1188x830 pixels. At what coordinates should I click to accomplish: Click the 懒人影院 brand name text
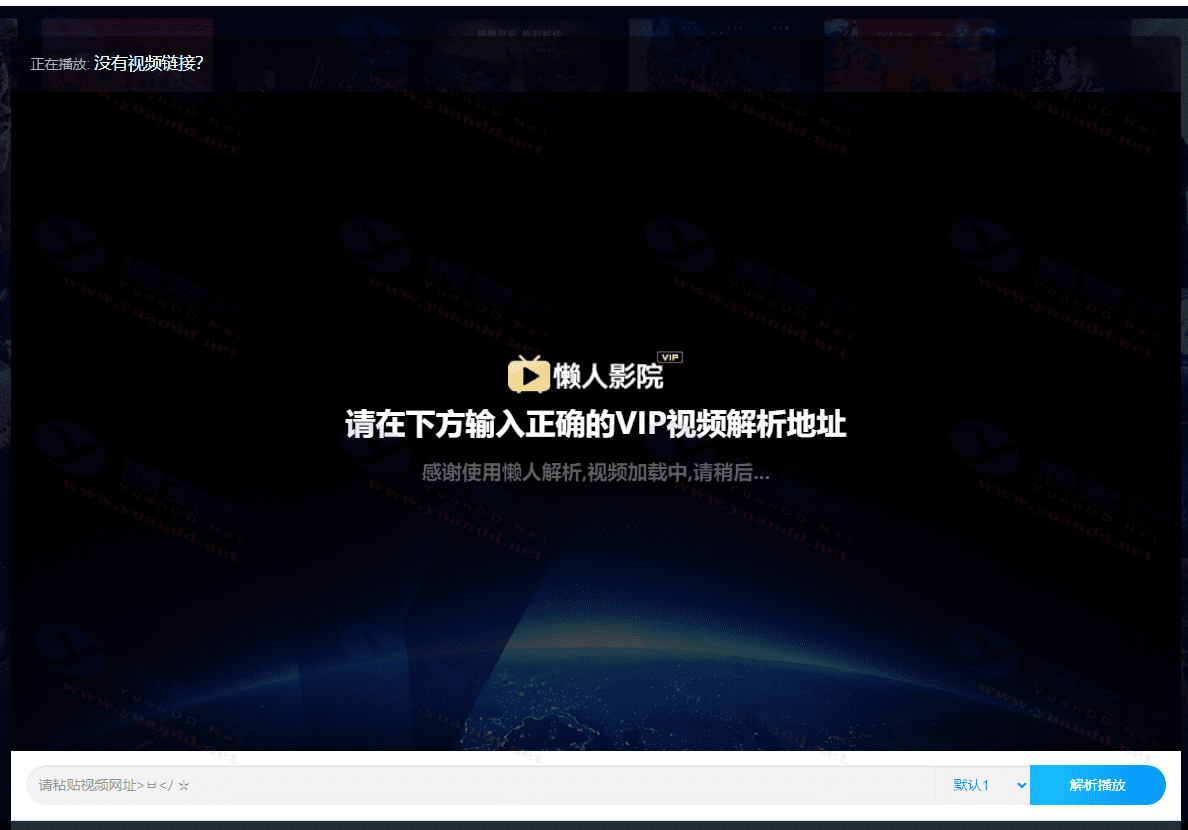(608, 377)
